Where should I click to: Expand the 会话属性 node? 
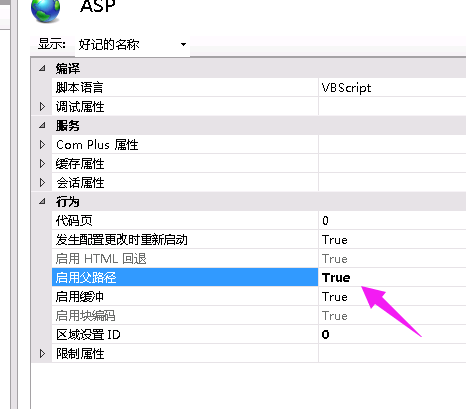click(42, 183)
